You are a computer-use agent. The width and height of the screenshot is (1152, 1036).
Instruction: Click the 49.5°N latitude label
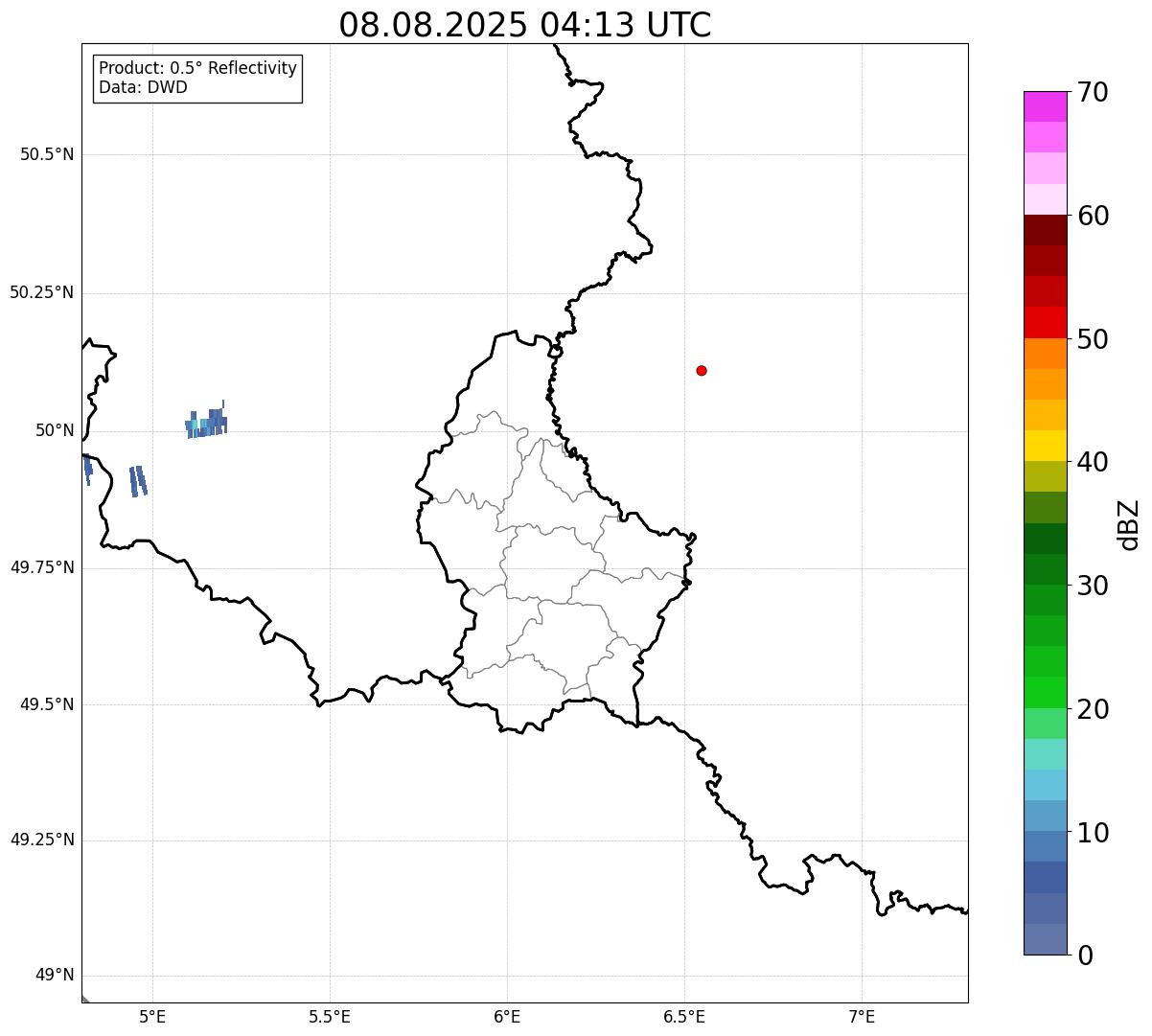click(x=47, y=704)
